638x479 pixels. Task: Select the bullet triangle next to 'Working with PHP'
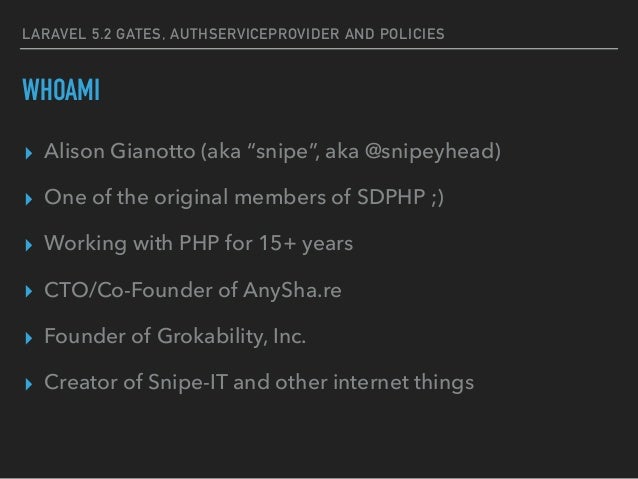pyautogui.click(x=28, y=245)
